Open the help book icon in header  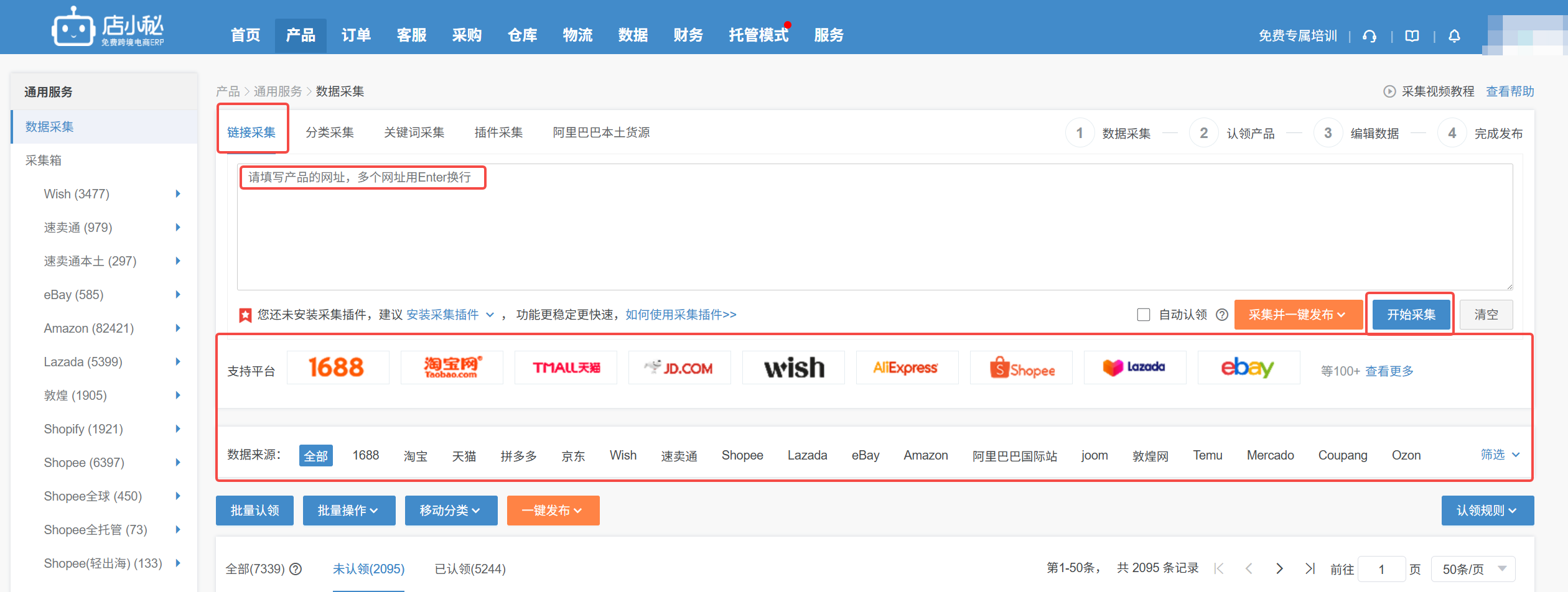[1412, 36]
